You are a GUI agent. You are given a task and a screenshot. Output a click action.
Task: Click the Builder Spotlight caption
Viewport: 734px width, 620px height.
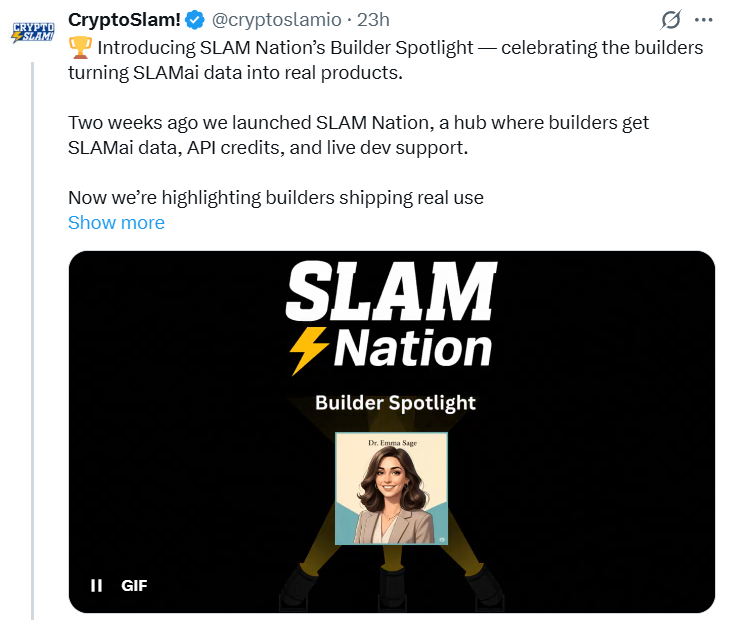pos(395,403)
